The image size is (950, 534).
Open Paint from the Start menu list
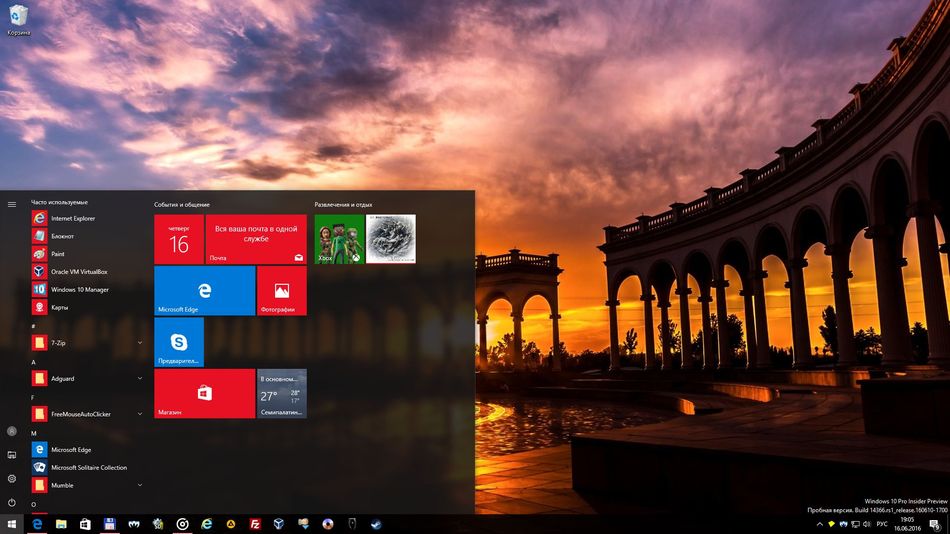[88, 254]
